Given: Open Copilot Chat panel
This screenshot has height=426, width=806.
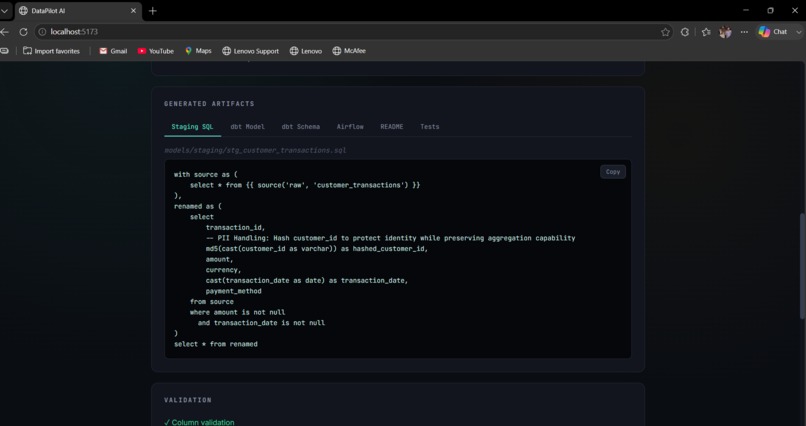Looking at the screenshot, I should [x=773, y=32].
